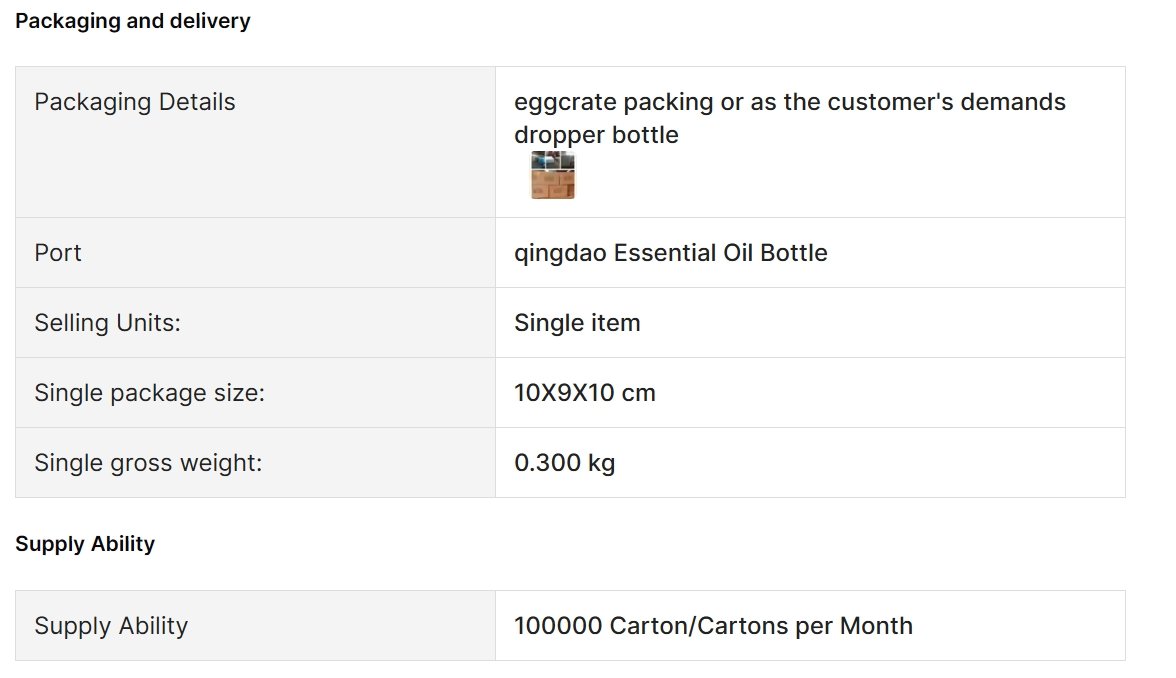Viewport: 1176px width, 678px height.
Task: Open the packaging cartons thumbnail image
Action: pyautogui.click(x=553, y=175)
